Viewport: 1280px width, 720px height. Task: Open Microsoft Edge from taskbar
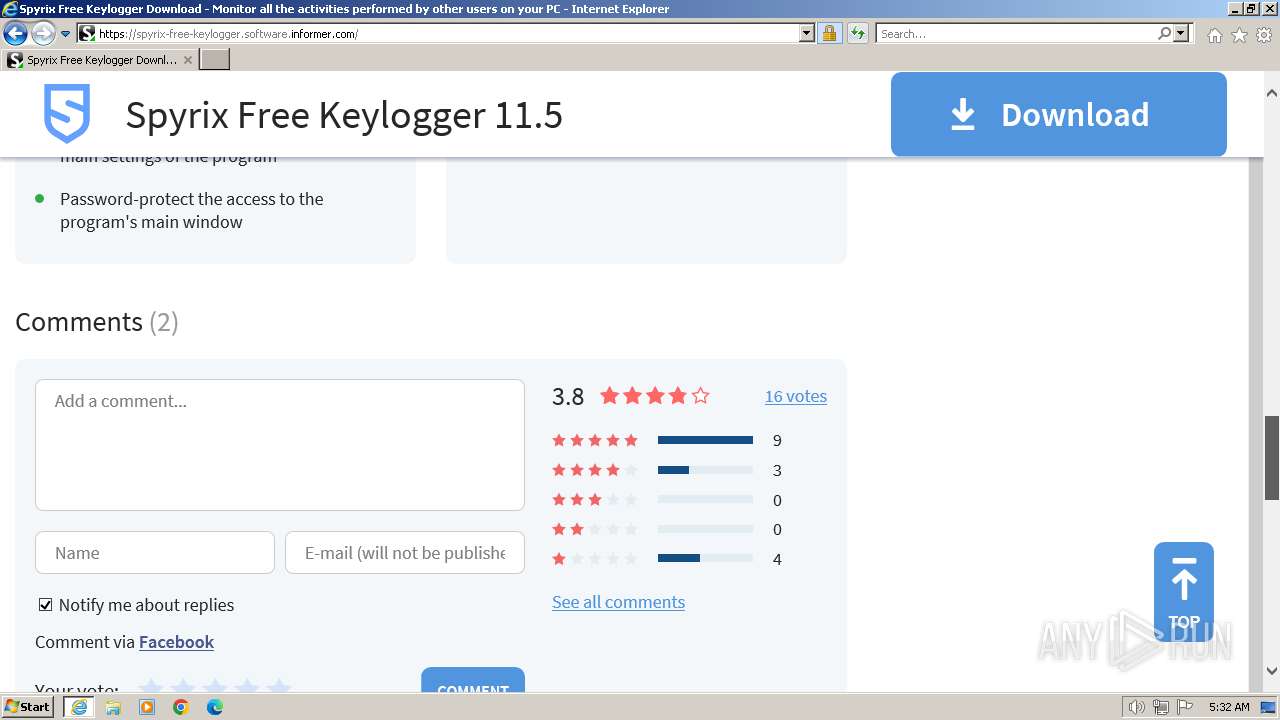click(215, 707)
